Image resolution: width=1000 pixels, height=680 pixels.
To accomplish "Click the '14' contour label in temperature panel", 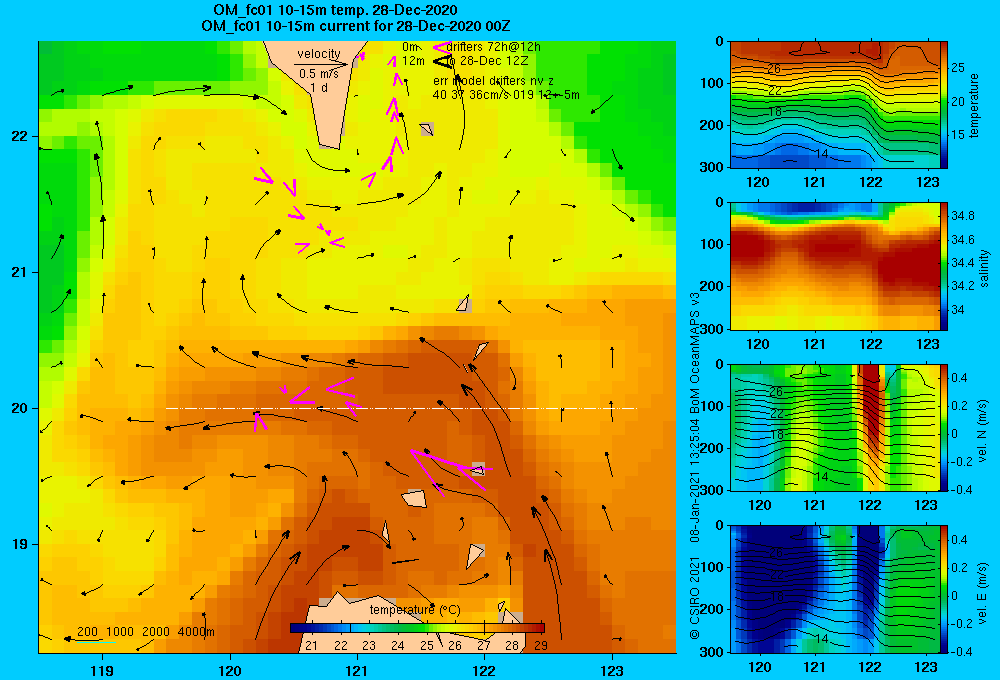I will tap(822, 154).
